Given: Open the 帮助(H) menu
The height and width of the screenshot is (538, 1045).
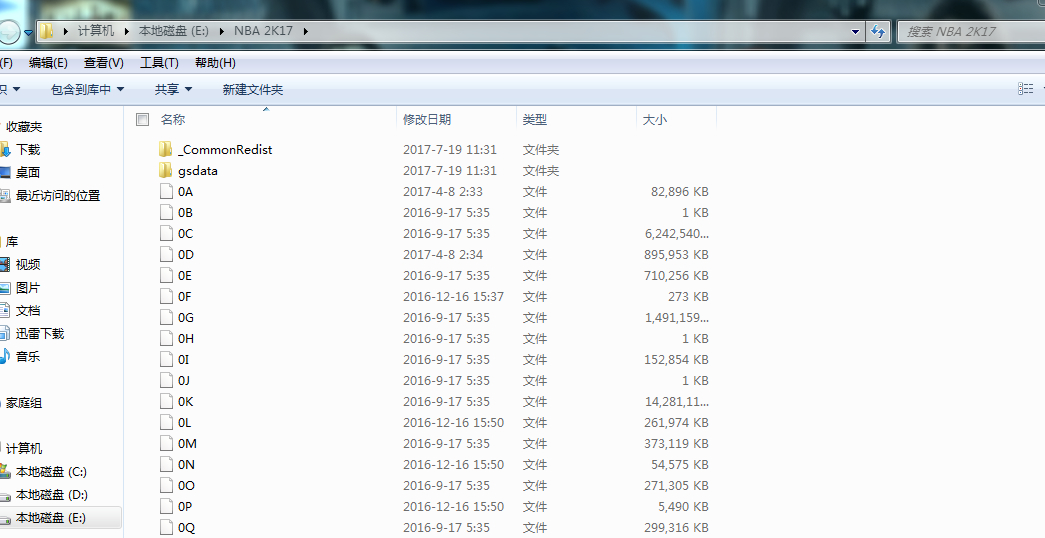Looking at the screenshot, I should (x=215, y=63).
